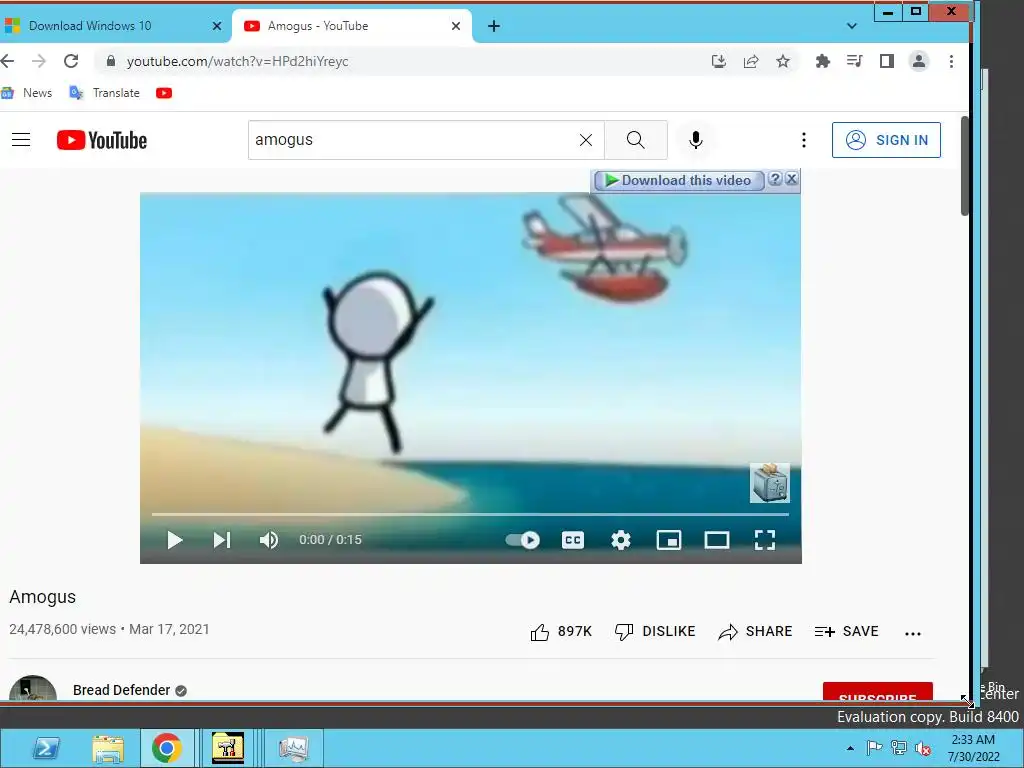
Task: Open more actions ellipsis under video
Action: pyautogui.click(x=913, y=633)
